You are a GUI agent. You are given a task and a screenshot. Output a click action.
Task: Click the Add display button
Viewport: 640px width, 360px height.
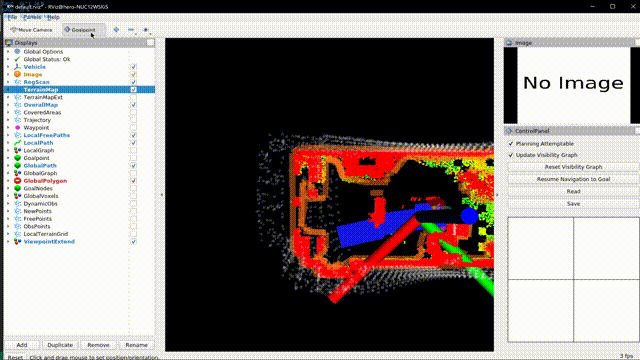coord(22,345)
